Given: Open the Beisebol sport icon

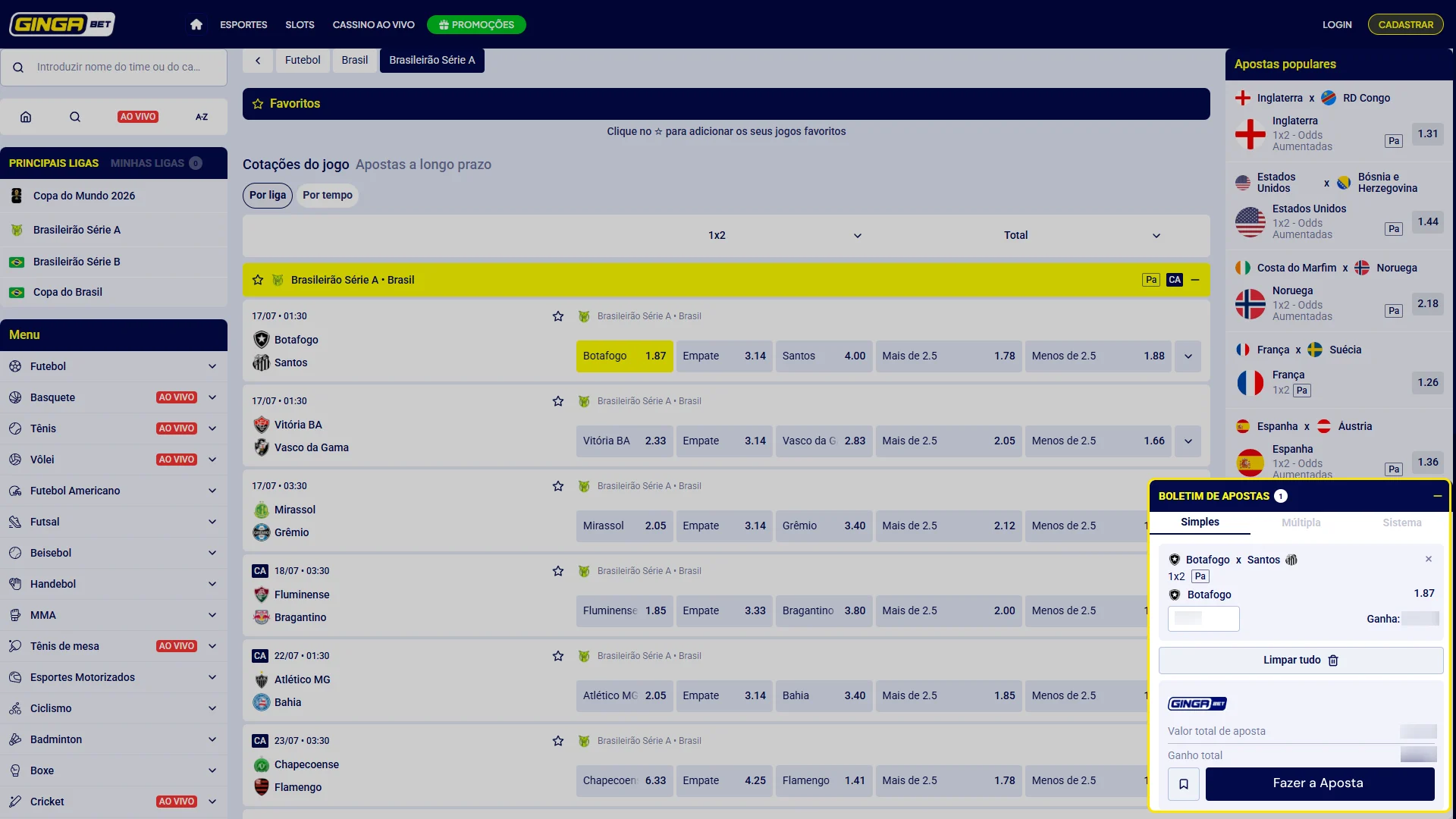Looking at the screenshot, I should 15,553.
